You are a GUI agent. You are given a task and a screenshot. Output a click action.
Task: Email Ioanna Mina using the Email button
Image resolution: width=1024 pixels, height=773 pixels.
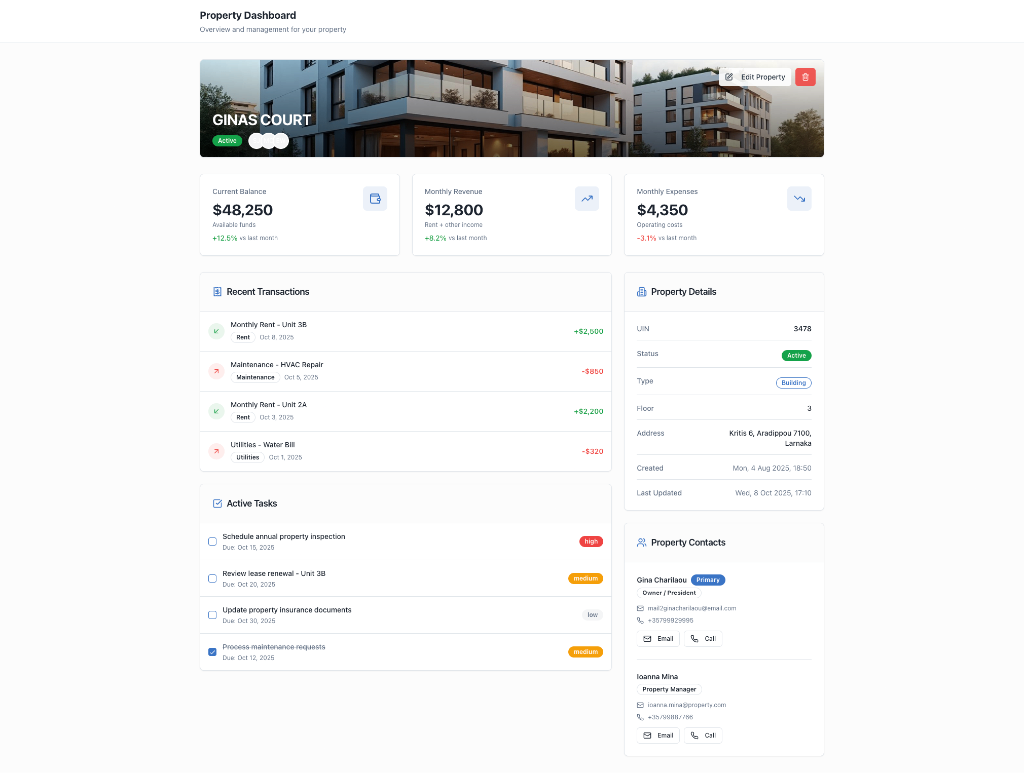[x=658, y=735]
